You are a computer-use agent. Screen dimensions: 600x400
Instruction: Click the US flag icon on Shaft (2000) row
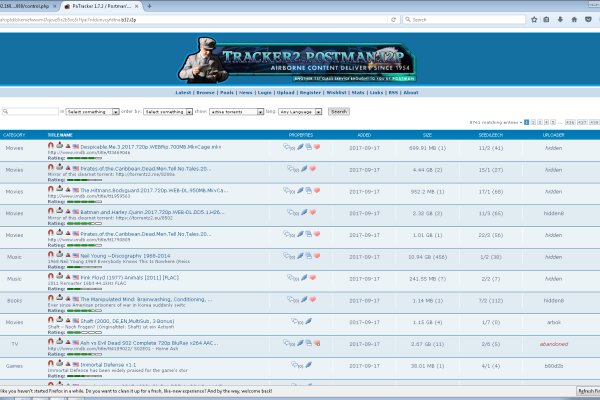click(76, 321)
